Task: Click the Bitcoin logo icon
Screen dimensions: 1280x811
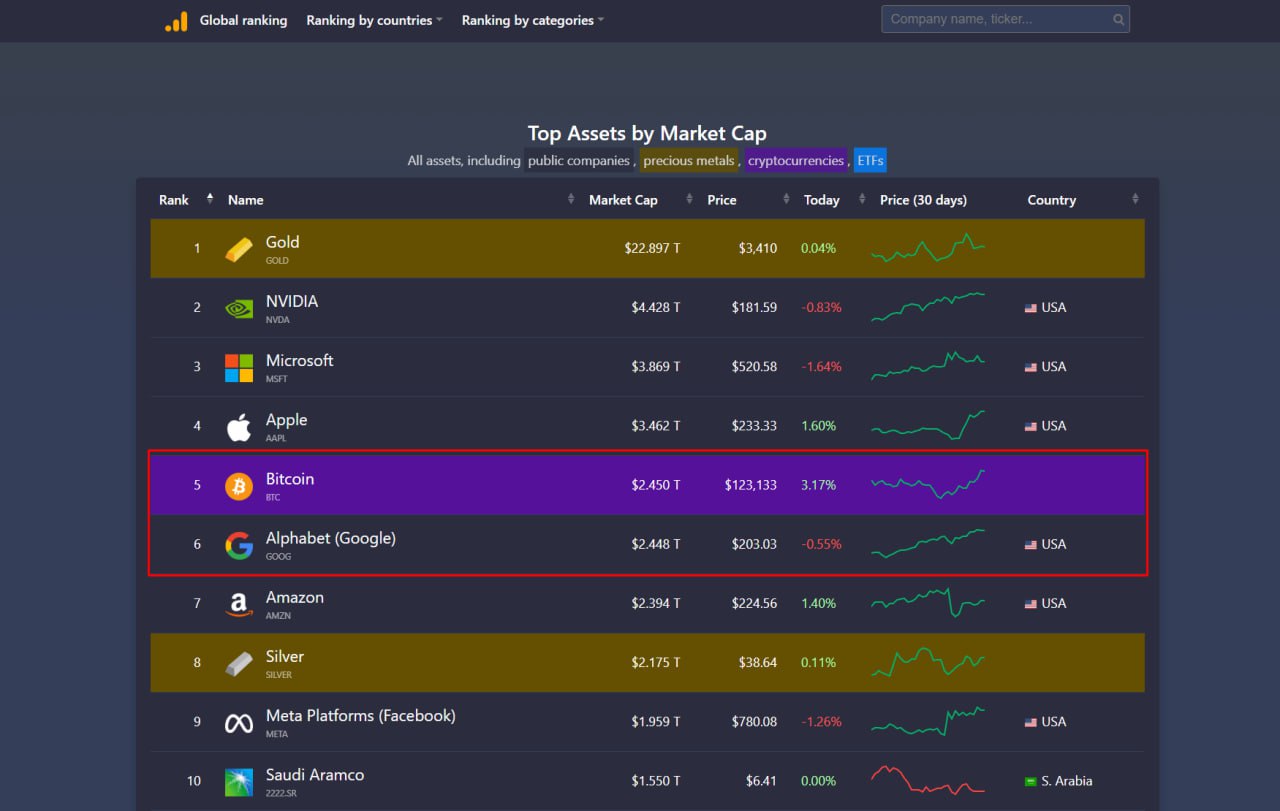Action: (239, 486)
